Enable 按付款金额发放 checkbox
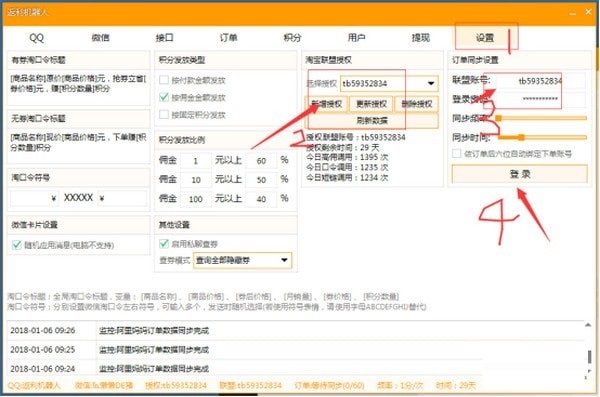This screenshot has width=600, height=397. (164, 80)
